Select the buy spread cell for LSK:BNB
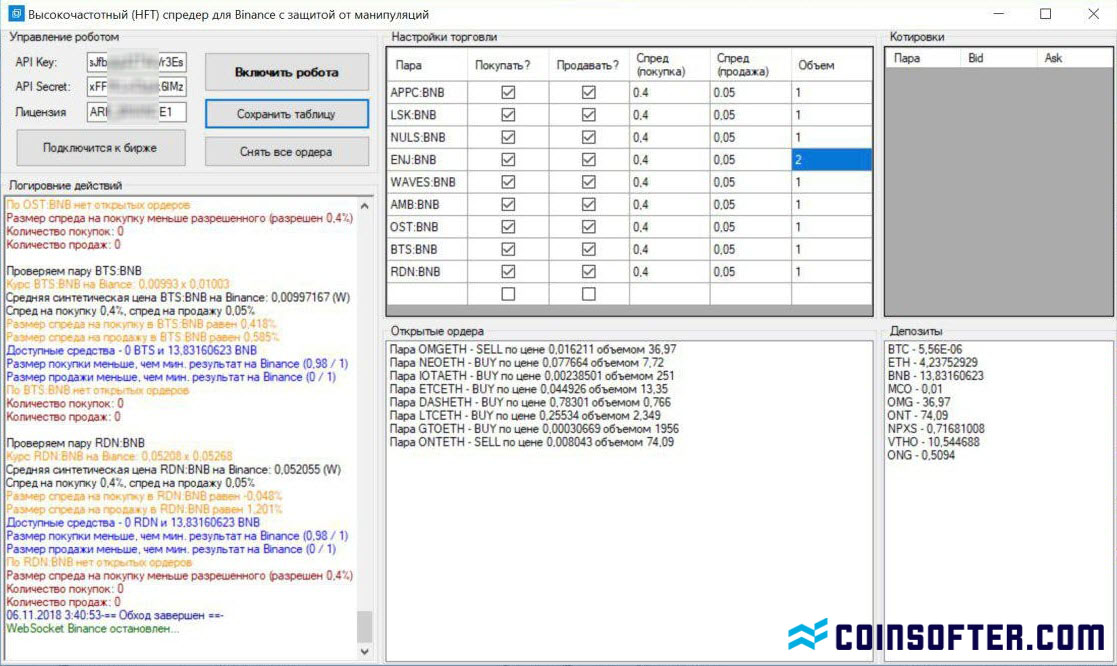The image size is (1117, 666). coord(670,115)
